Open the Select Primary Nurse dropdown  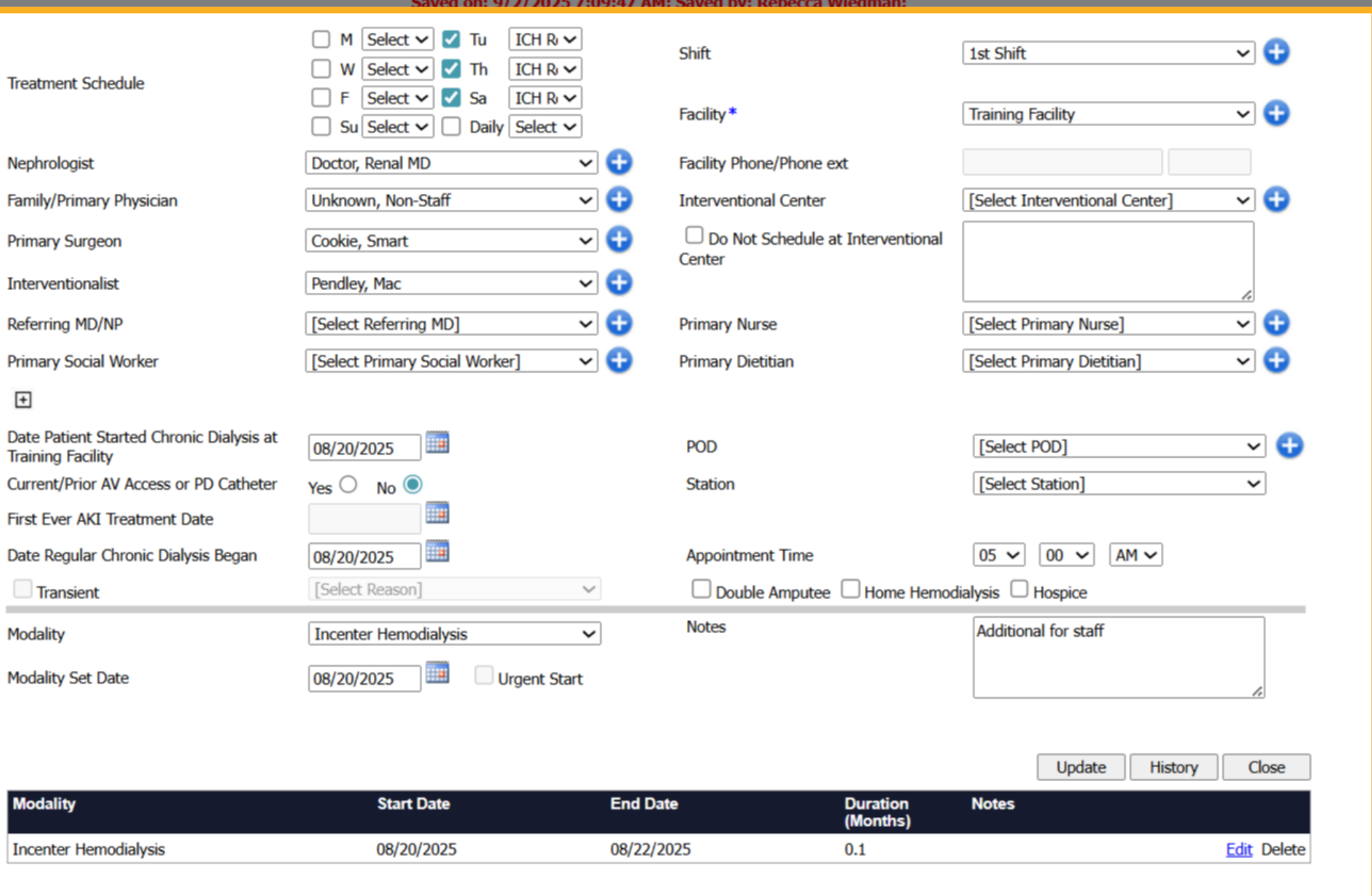point(1108,324)
